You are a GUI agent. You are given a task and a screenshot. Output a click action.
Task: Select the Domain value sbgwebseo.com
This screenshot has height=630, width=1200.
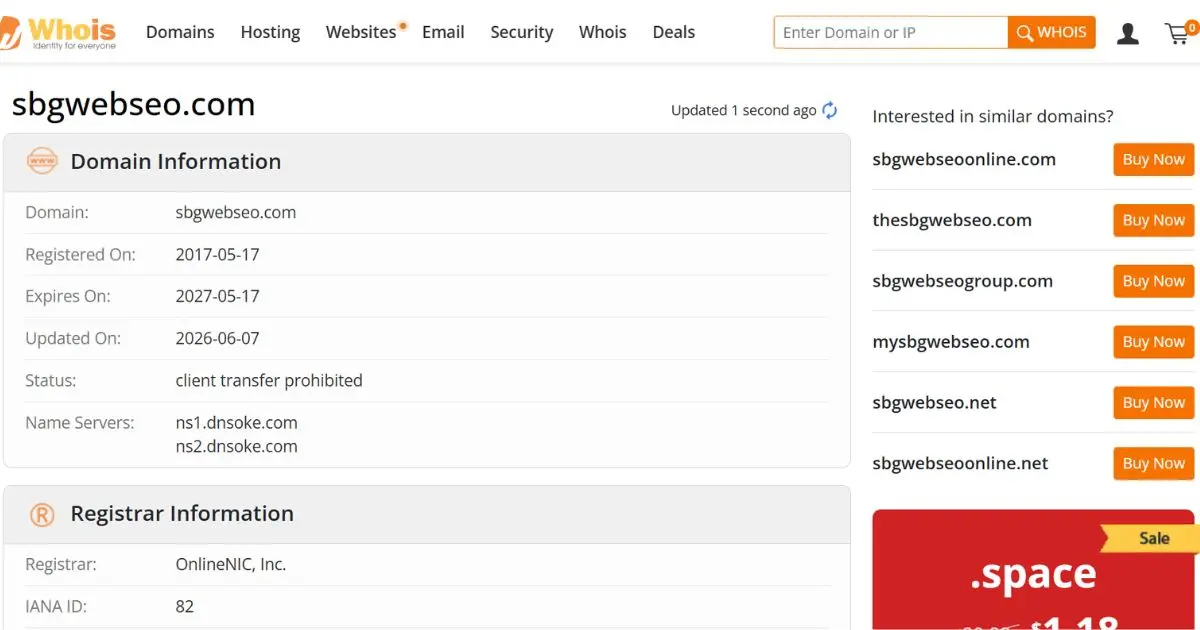pos(236,213)
